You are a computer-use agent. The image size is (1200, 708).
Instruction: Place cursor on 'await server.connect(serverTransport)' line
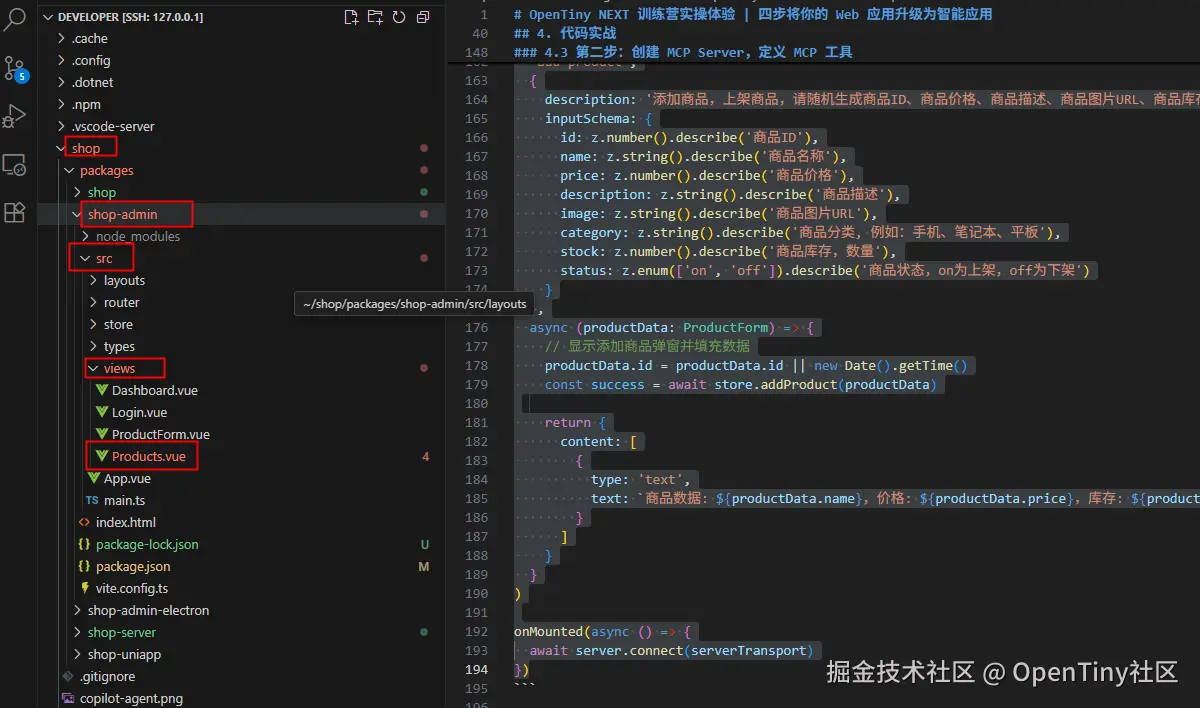(672, 650)
